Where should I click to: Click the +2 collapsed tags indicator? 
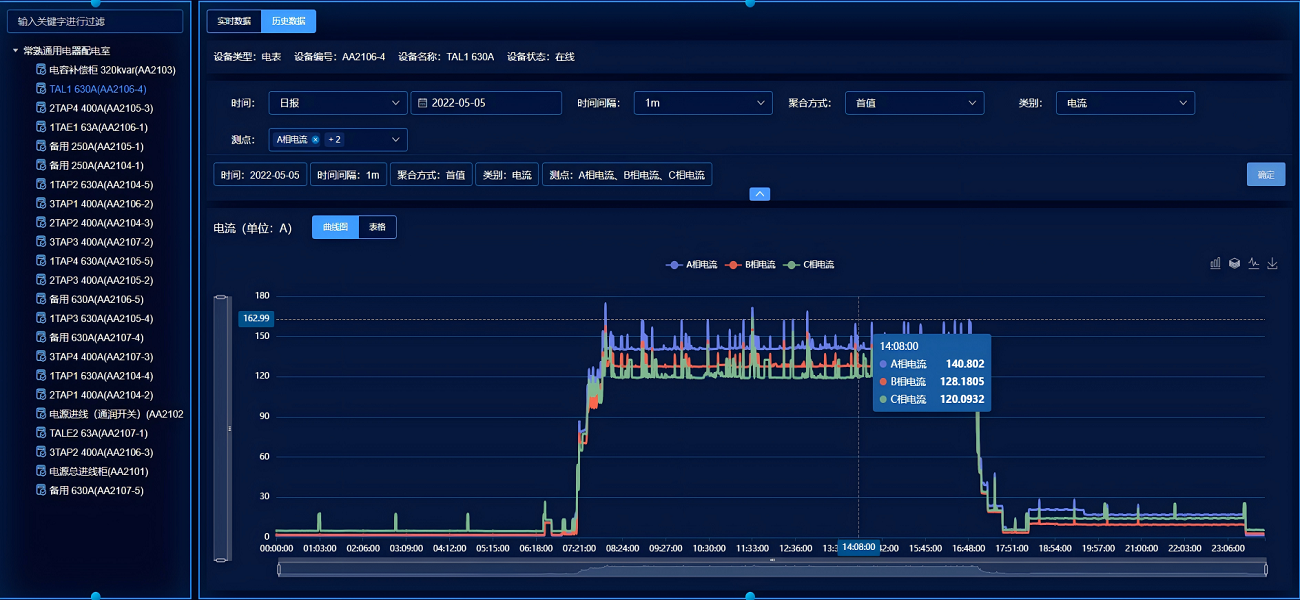[x=334, y=140]
